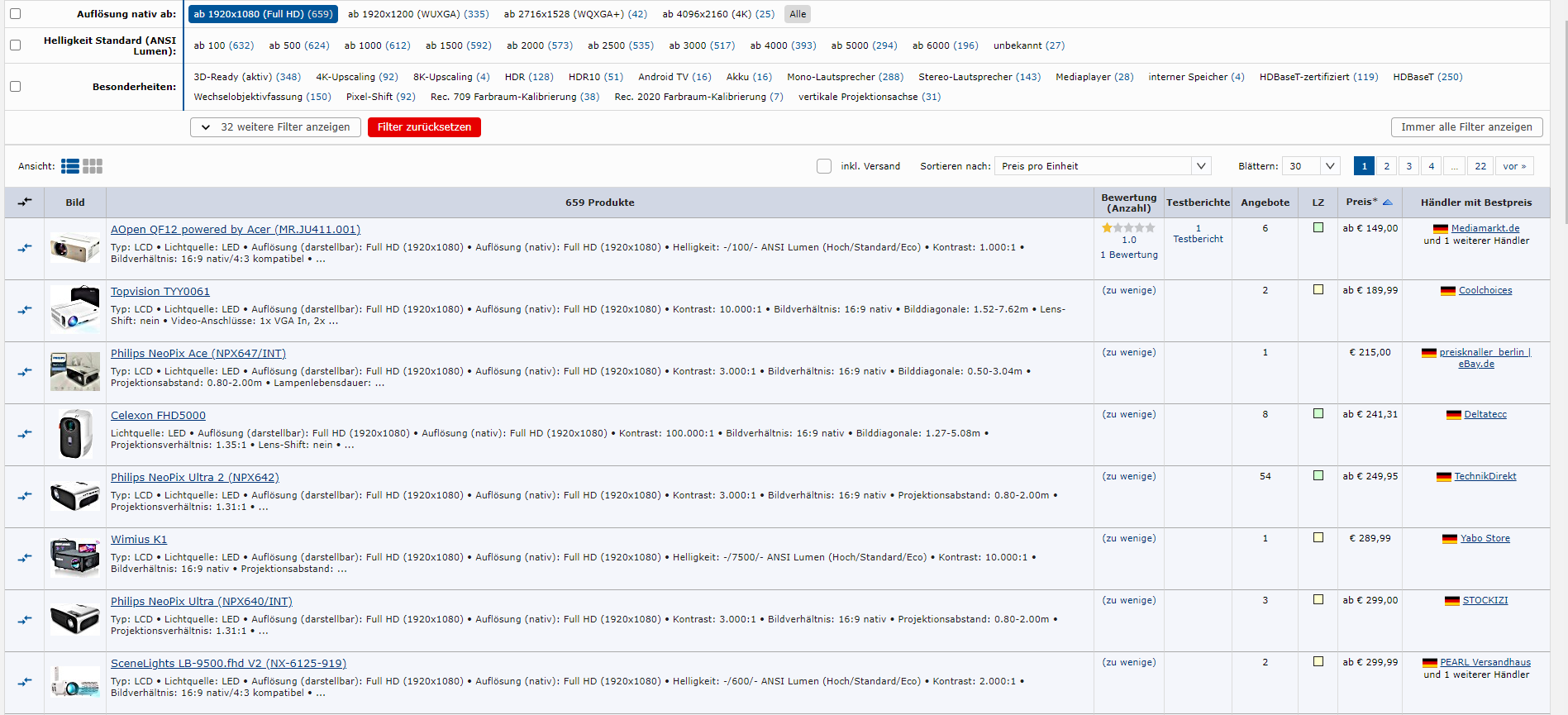Add Philips NeoPix Ultra NPX640 to comparison
The width and height of the screenshot is (1568, 715).
click(x=25, y=620)
